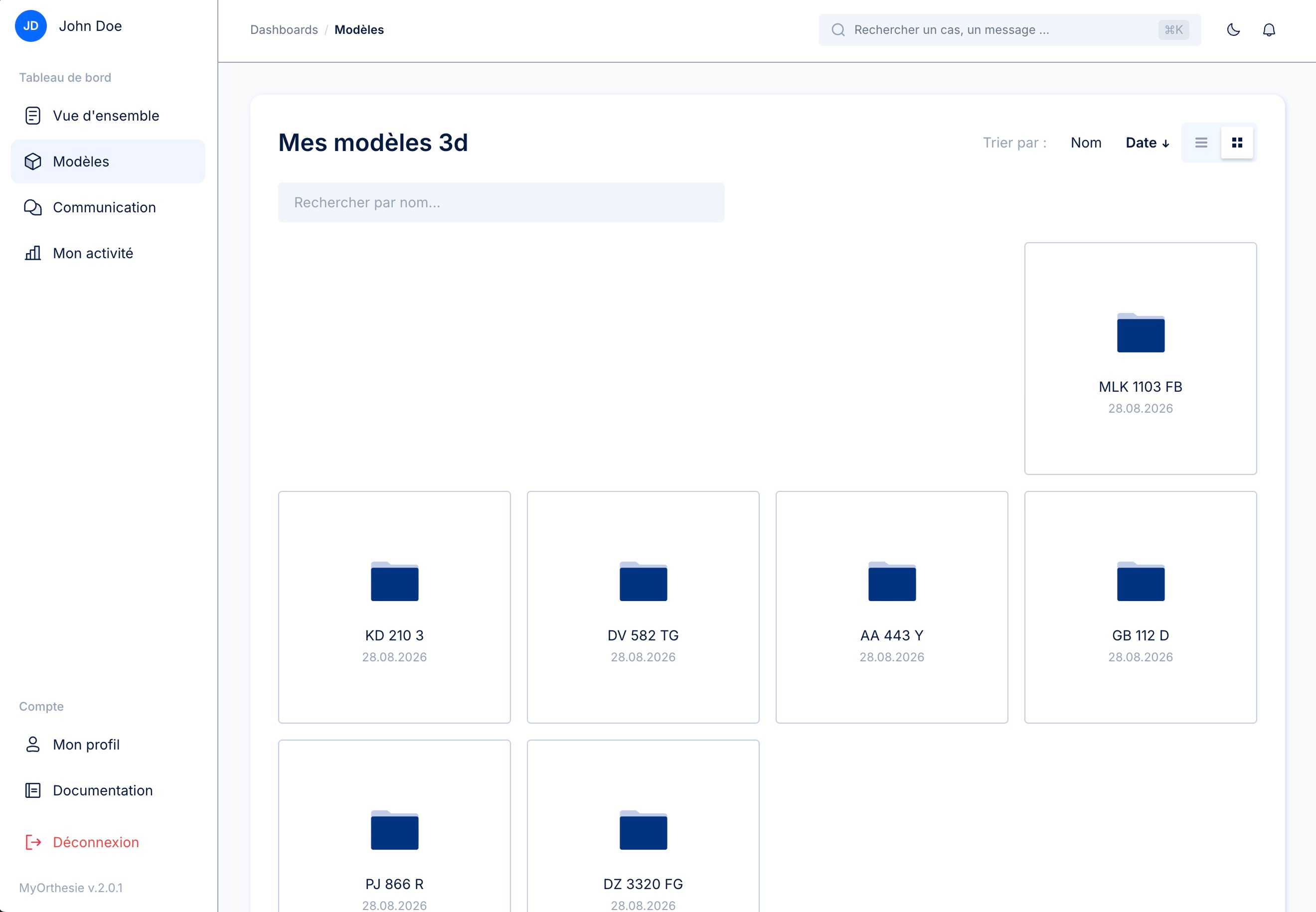Click the Modèles cube icon
Image resolution: width=1316 pixels, height=912 pixels.
pyautogui.click(x=33, y=161)
